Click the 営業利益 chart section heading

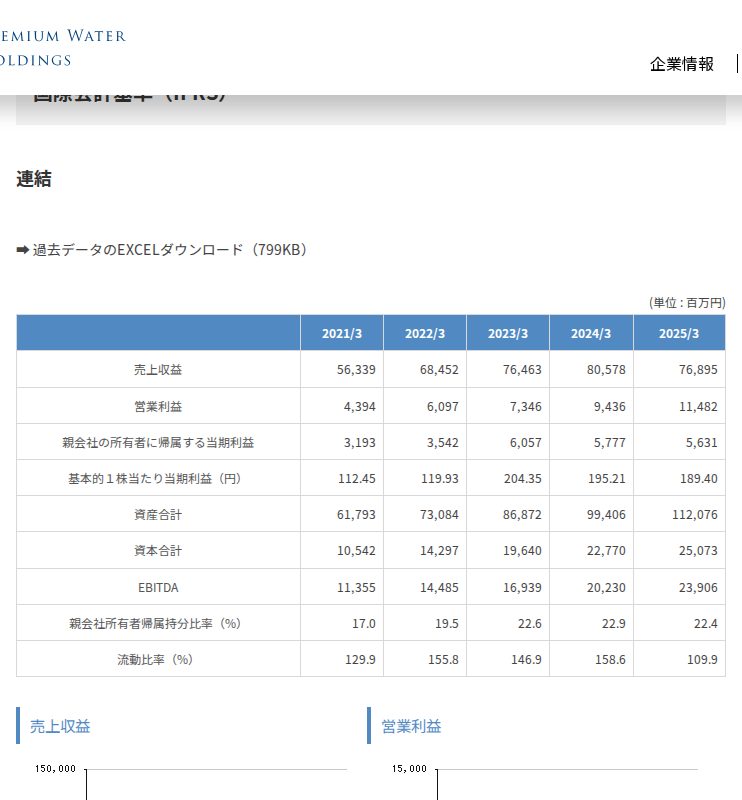coord(411,726)
